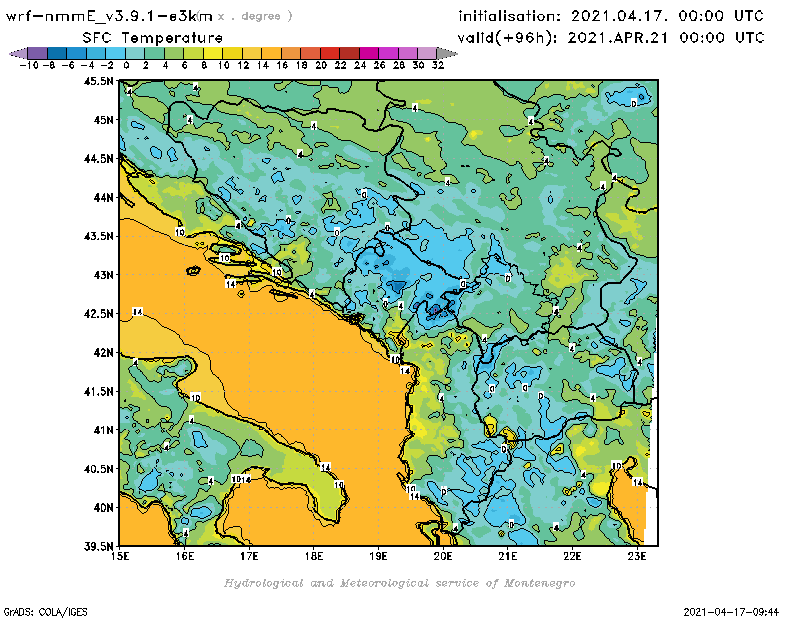800x618 pixels.
Task: Click the 2021-04-17-09:44 timestamp
Action: pos(731,612)
